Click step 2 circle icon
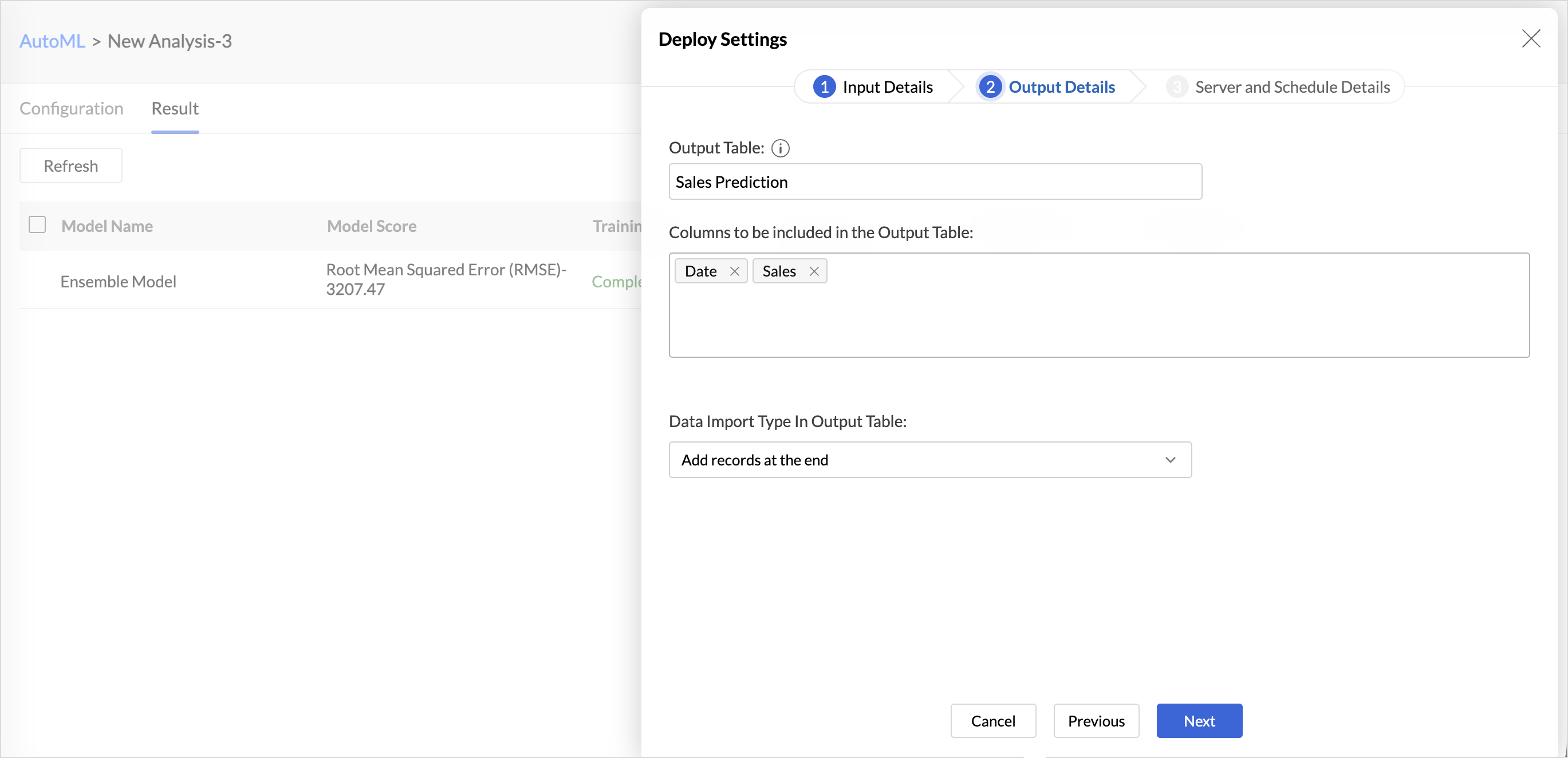 (x=990, y=87)
